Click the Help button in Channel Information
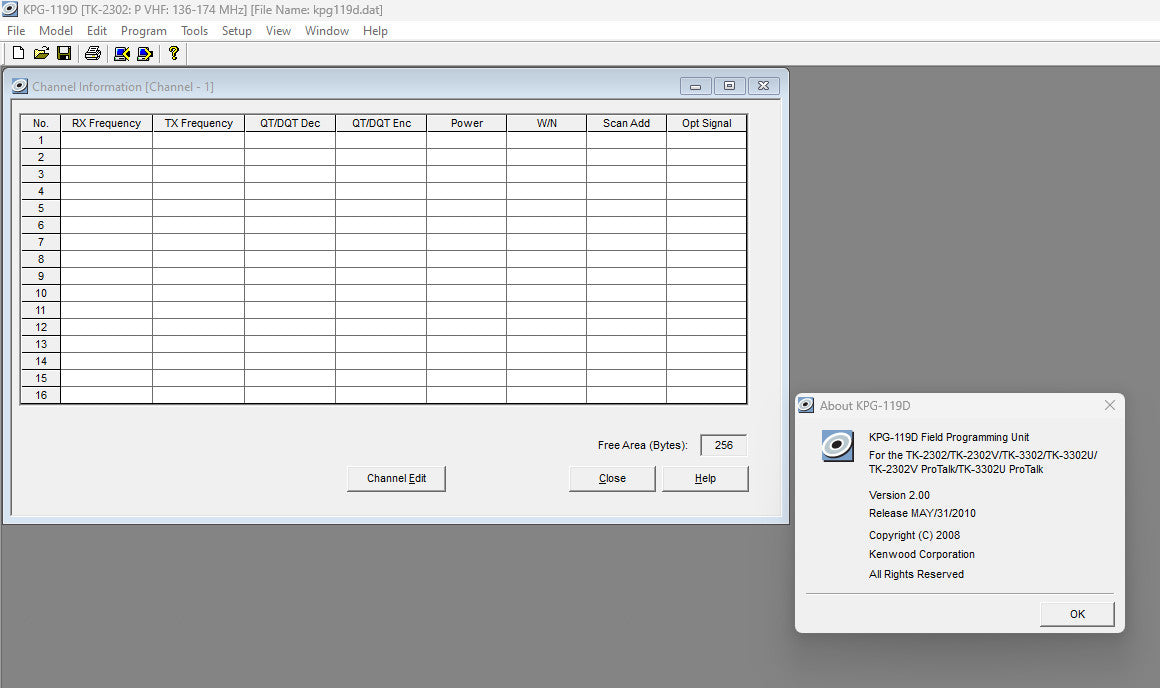1160x688 pixels. [705, 478]
